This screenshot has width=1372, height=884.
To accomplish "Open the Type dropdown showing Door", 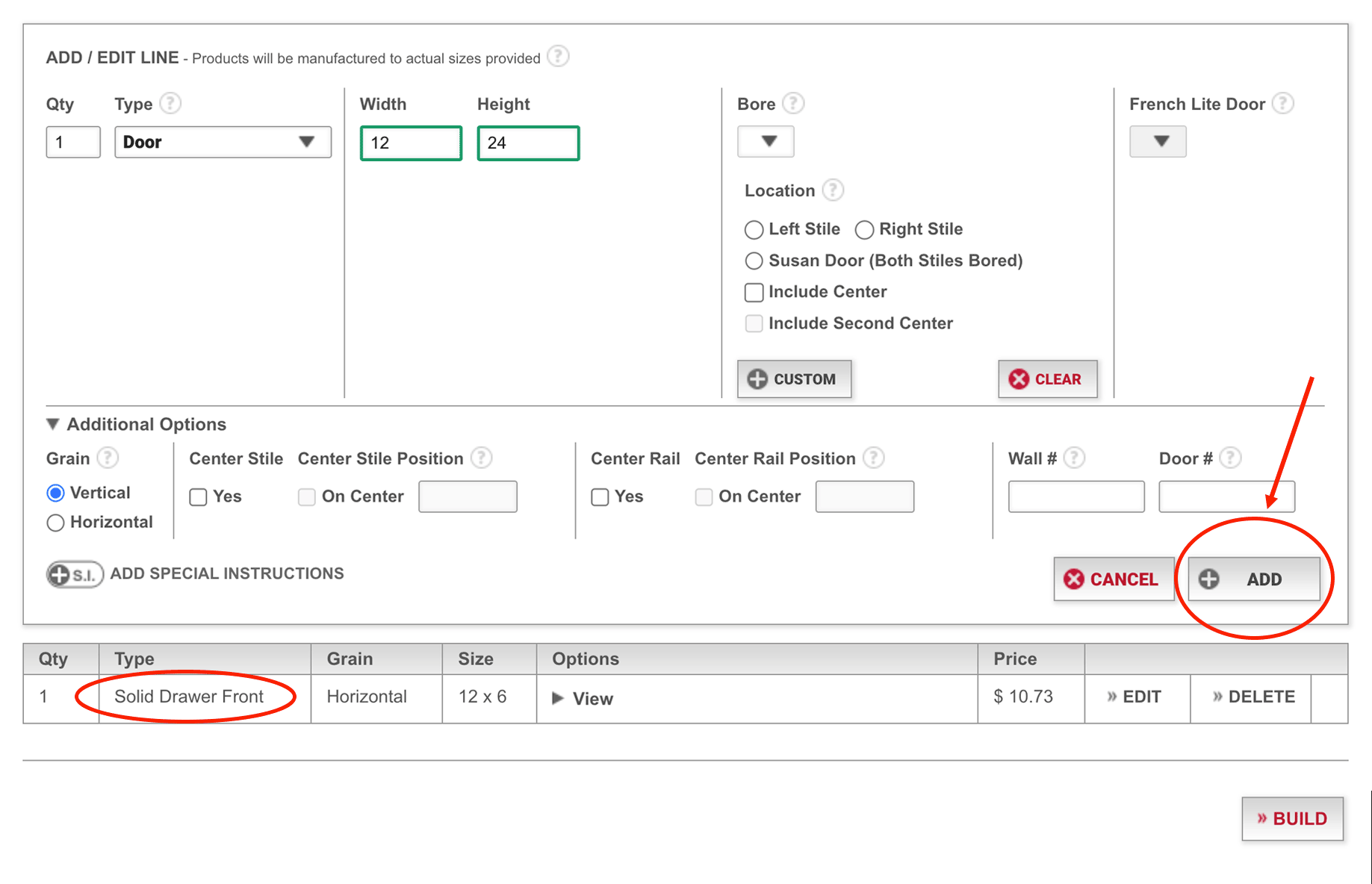I will pyautogui.click(x=223, y=142).
